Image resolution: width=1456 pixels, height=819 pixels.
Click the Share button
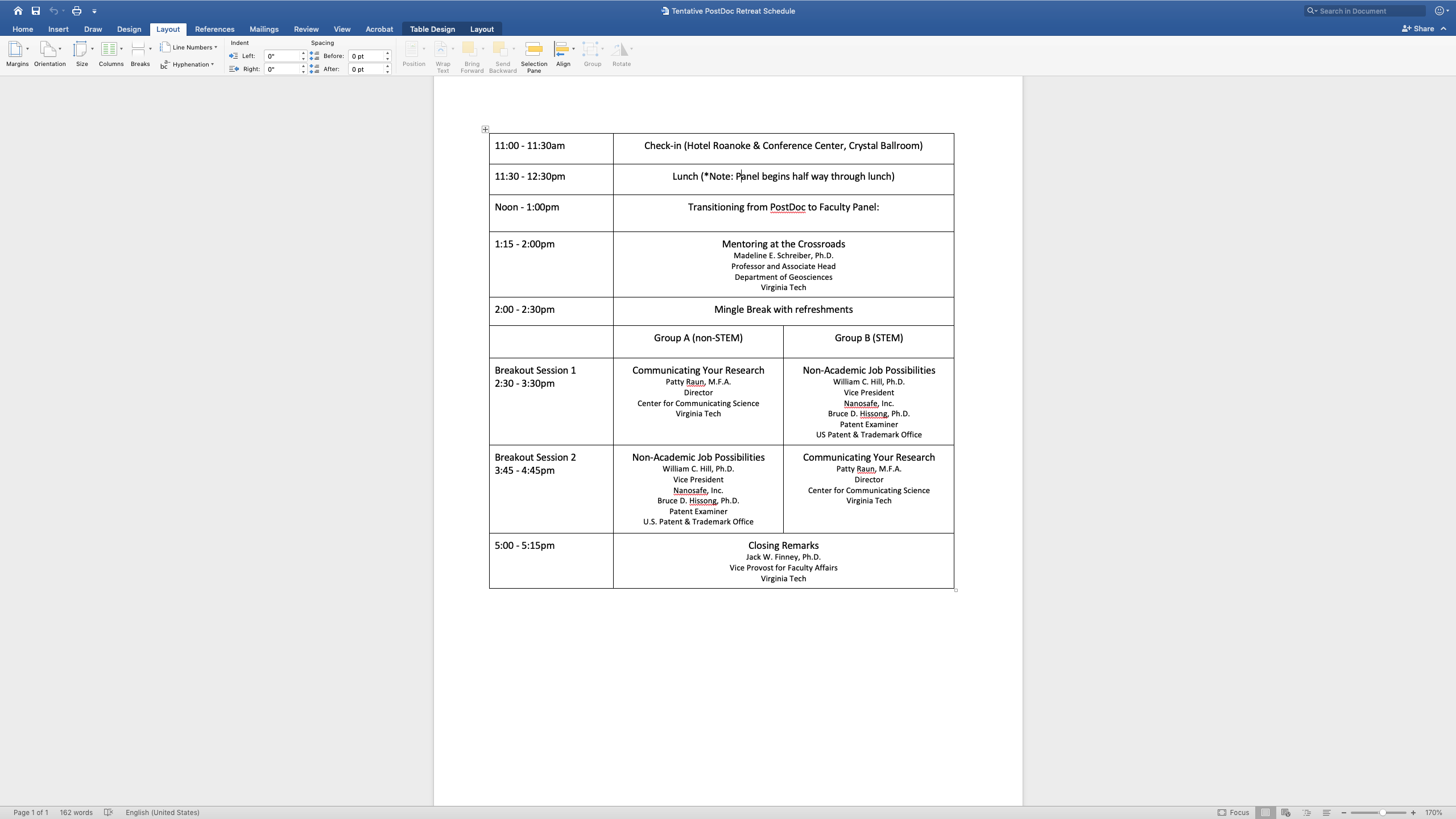click(1418, 28)
